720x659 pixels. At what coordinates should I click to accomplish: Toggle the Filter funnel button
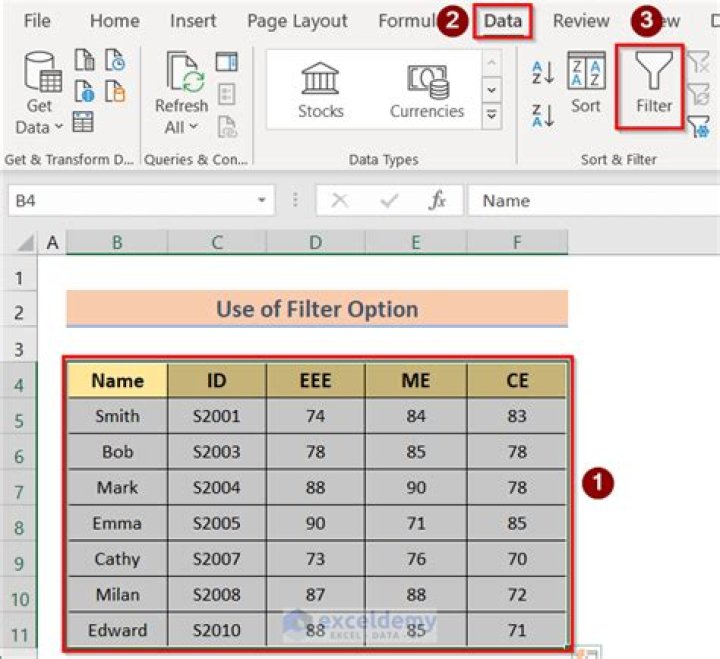pos(653,83)
